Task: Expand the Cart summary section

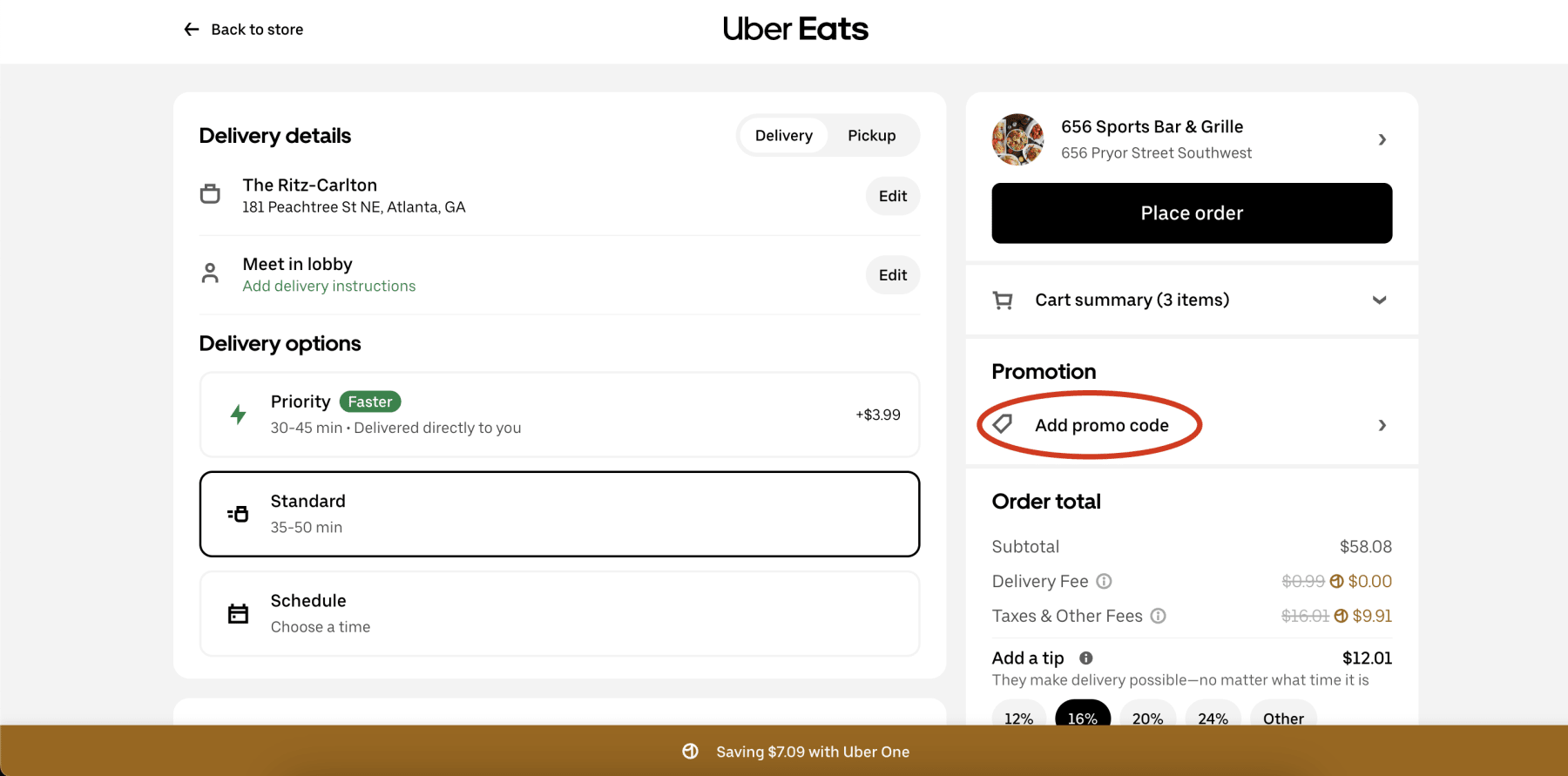Action: click(x=1379, y=300)
